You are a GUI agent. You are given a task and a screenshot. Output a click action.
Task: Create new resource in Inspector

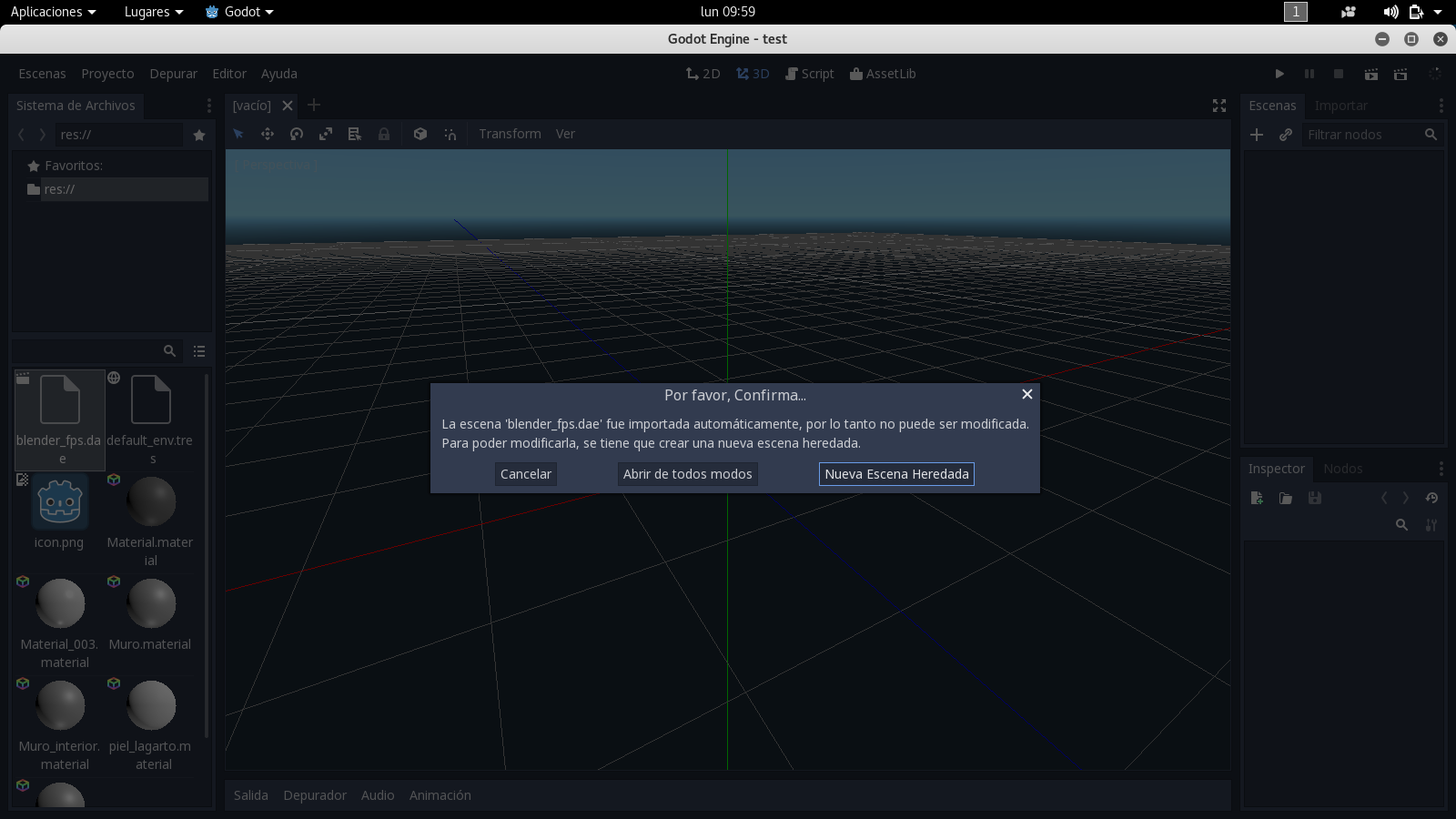tap(1257, 498)
